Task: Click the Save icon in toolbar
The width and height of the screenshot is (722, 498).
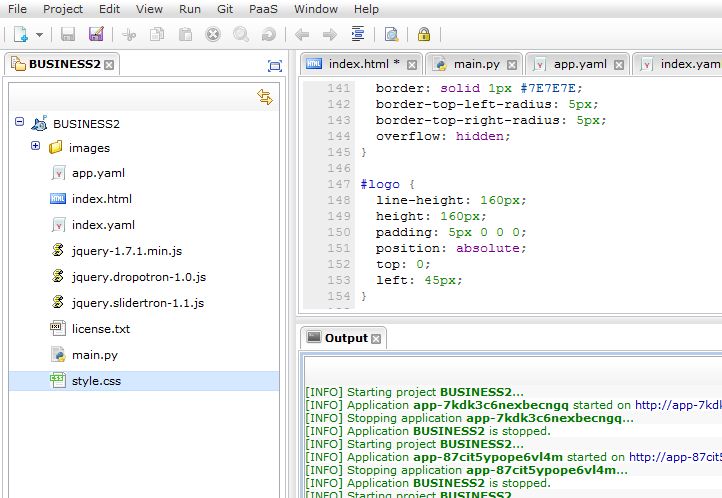Action: [x=68, y=34]
